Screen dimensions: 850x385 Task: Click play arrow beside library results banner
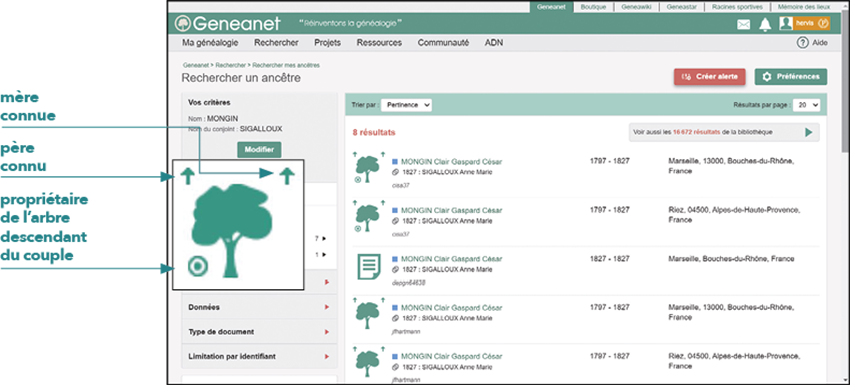809,132
